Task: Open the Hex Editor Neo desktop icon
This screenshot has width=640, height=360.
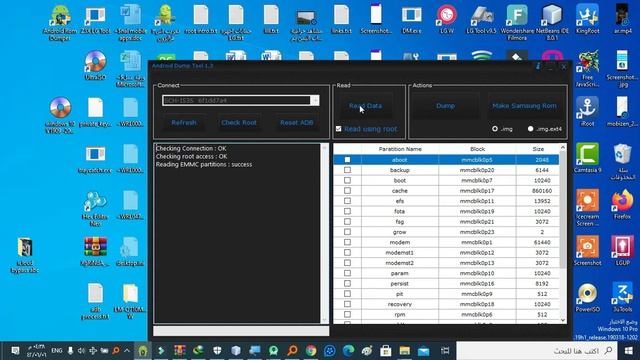Action: click(x=95, y=208)
